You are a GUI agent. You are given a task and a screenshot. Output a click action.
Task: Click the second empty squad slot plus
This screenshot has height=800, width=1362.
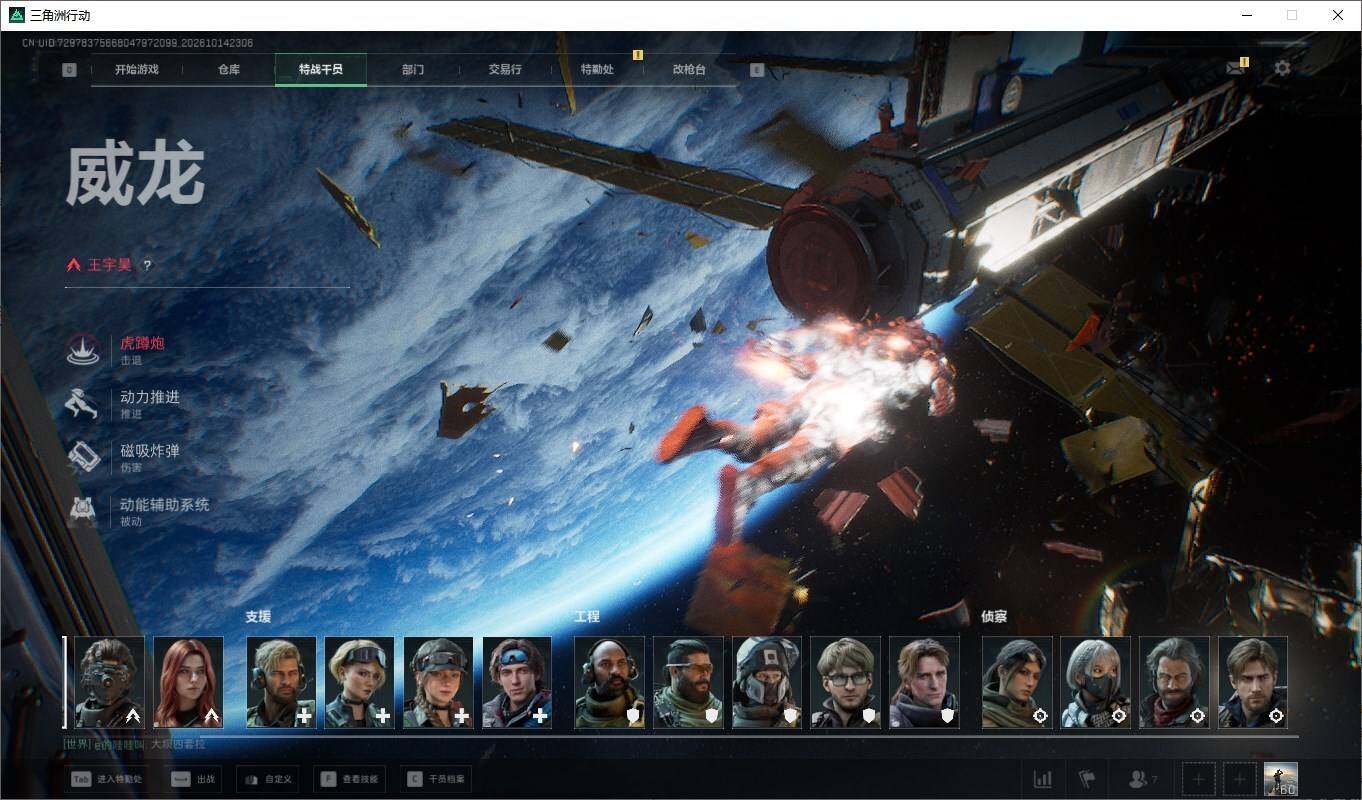[x=1240, y=779]
